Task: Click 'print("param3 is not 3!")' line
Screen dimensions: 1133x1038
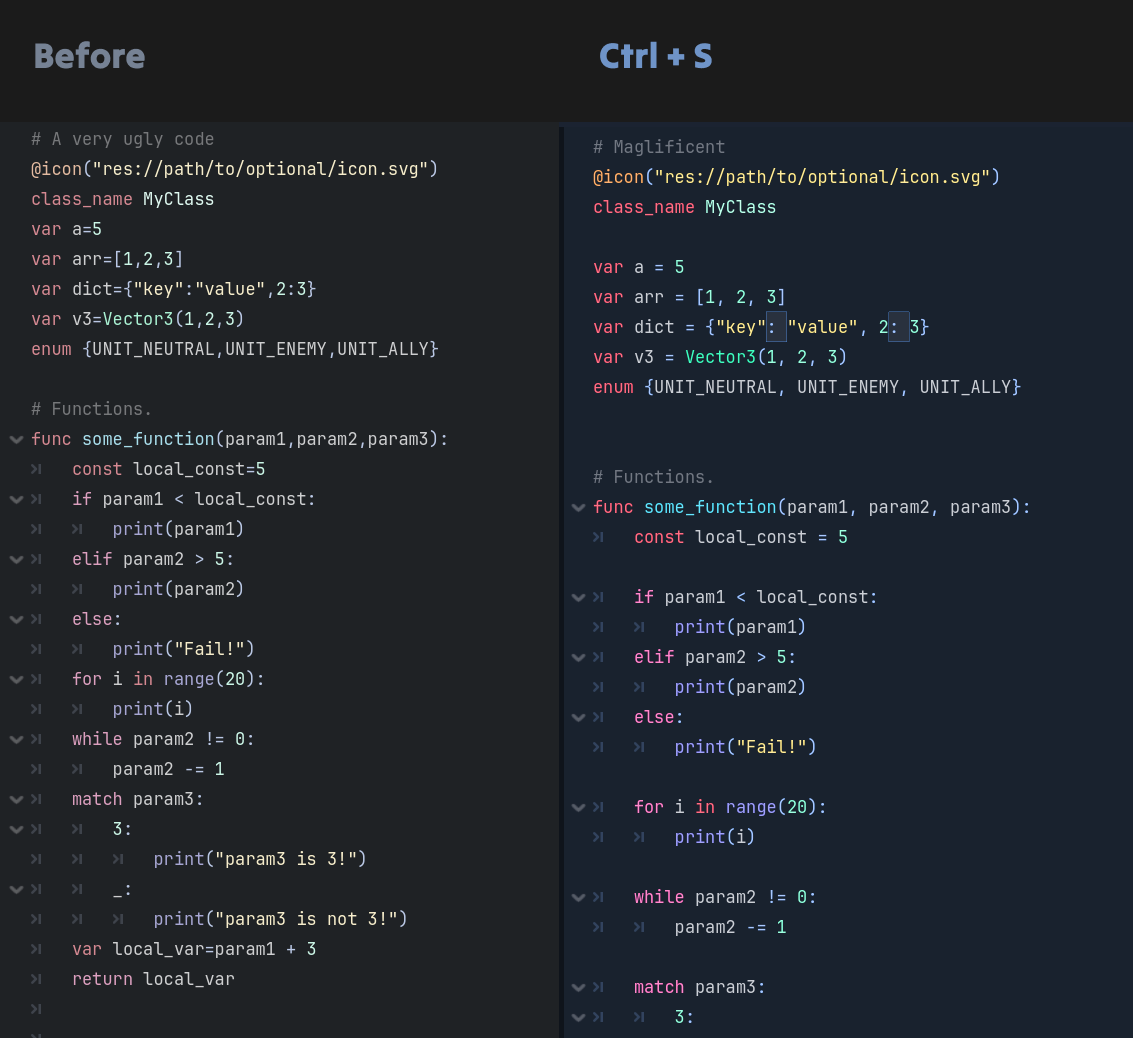Action: click(x=280, y=920)
